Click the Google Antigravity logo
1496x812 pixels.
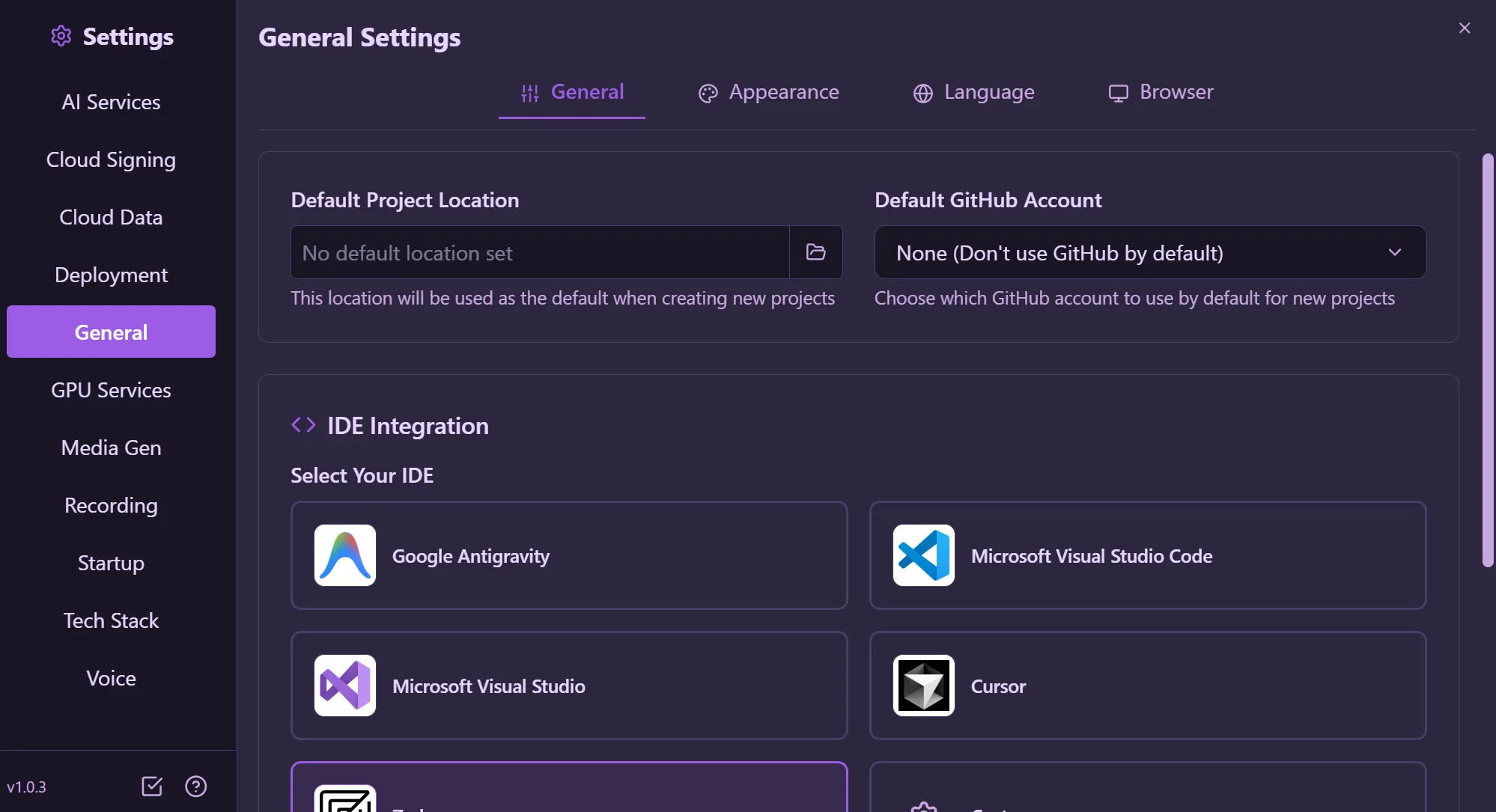pos(345,555)
